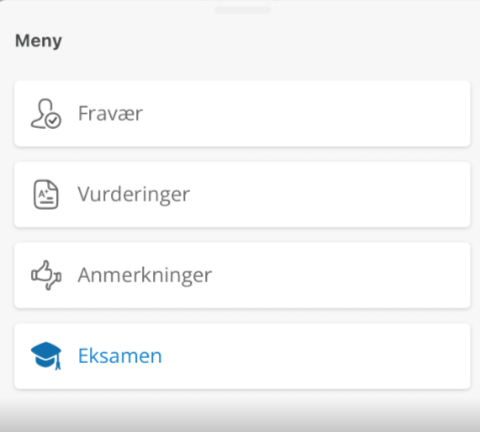
Task: Click blank area right of Meny title
Action: pos(267,41)
